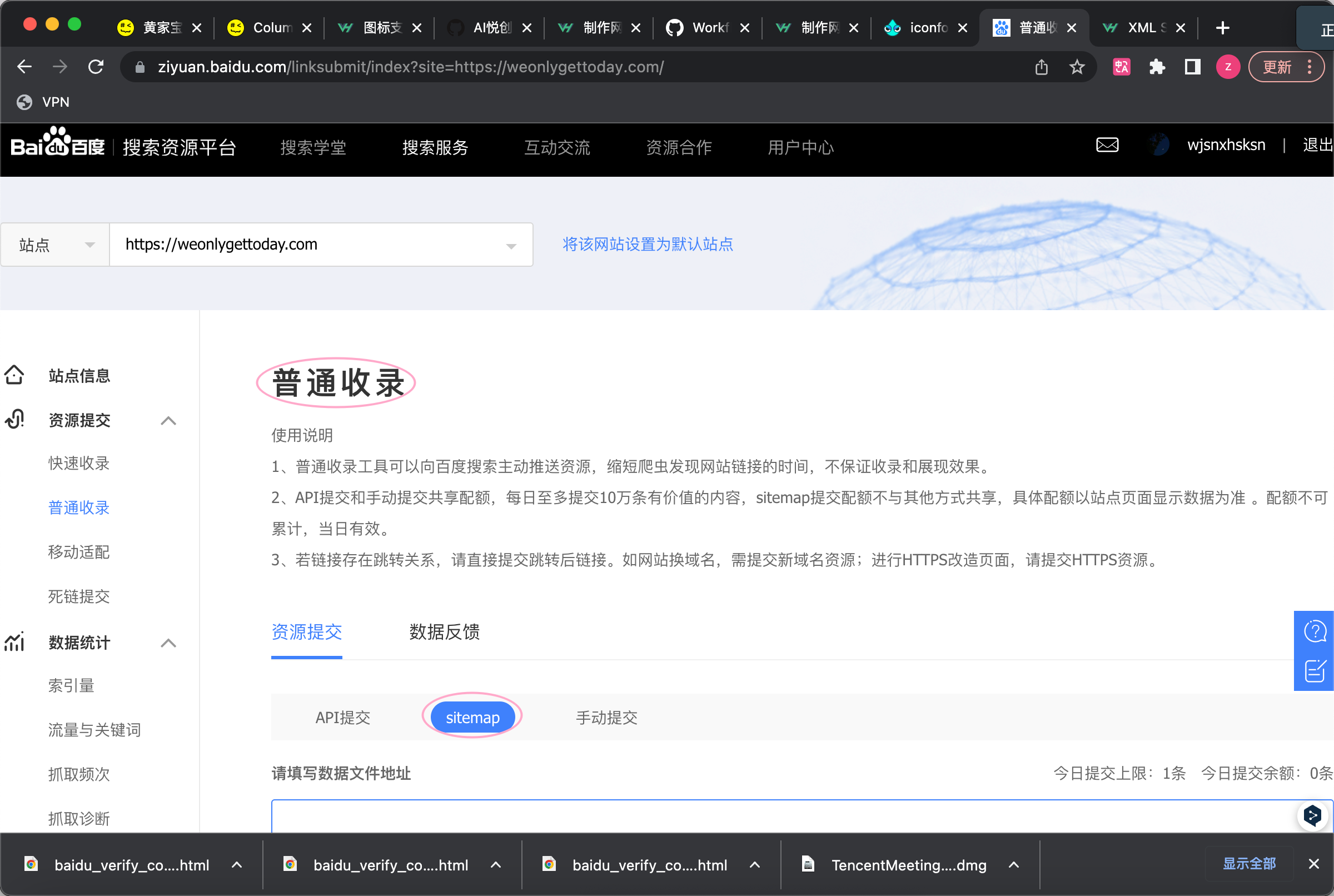
Task: Expand the weonlygettoday.com site dropdown
Action: [x=321, y=245]
